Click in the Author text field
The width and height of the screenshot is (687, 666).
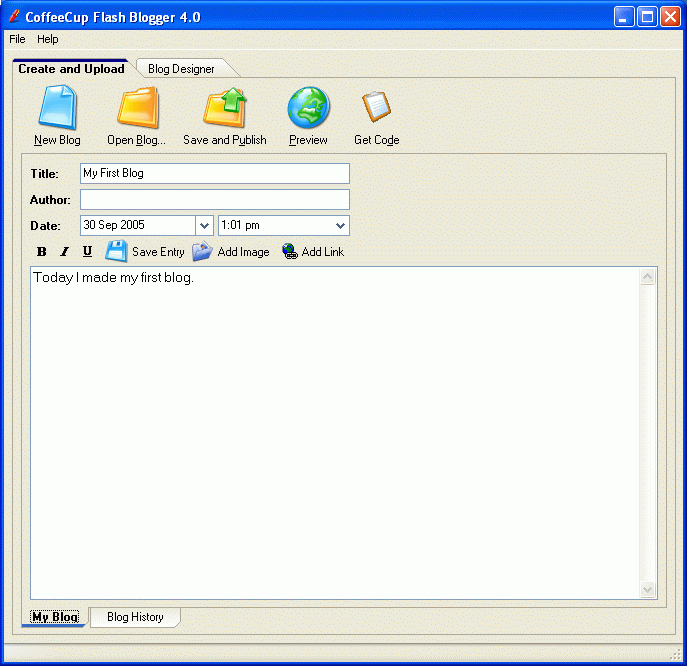pyautogui.click(x=215, y=200)
